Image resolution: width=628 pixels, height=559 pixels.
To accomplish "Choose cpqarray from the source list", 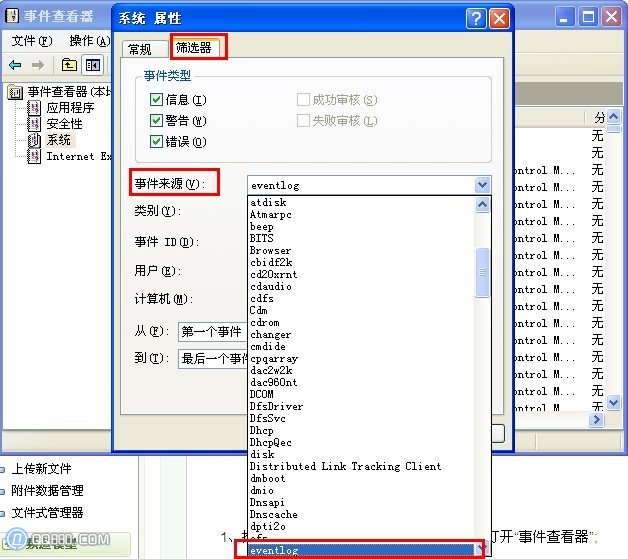I will point(361,358).
